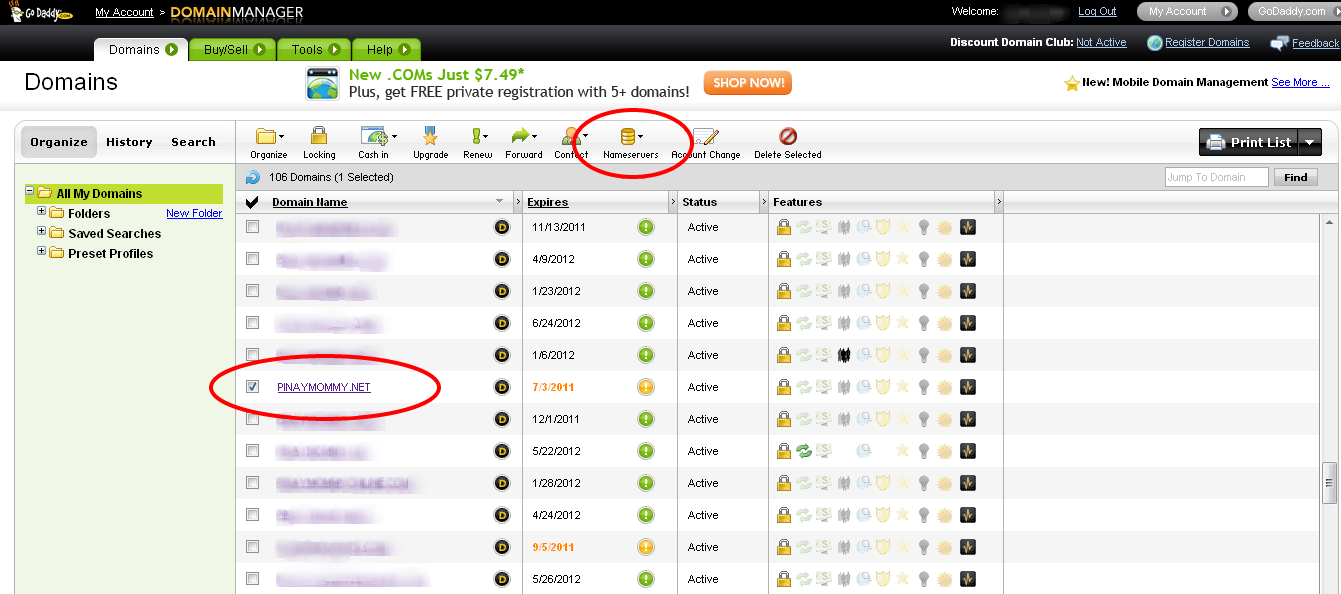Click the arrow button right of the Status header
Image resolution: width=1341 pixels, height=594 pixels.
(764, 202)
